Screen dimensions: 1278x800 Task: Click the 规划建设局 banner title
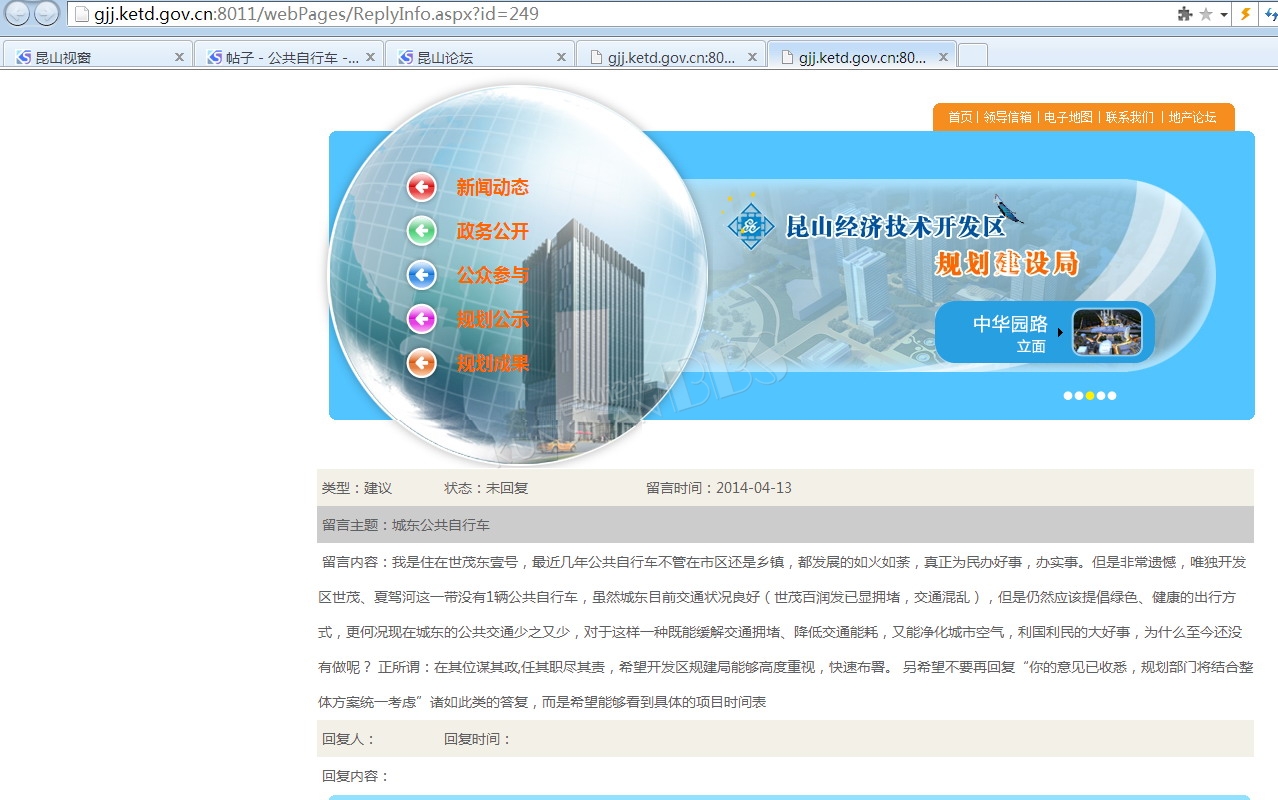(x=1007, y=264)
